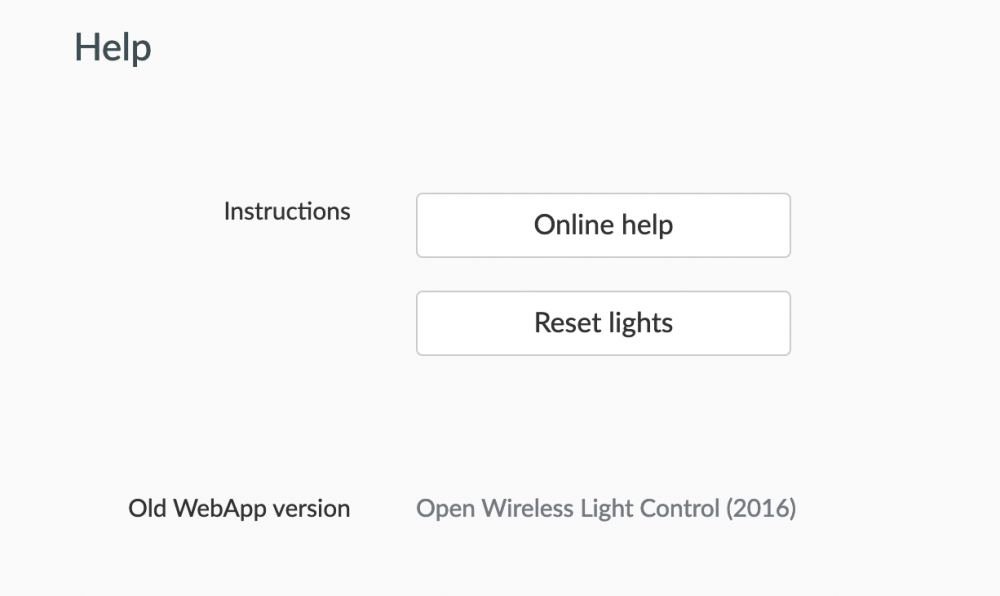Tap the button labeled Online help
Image resolution: width=1000 pixels, height=596 pixels.
coord(603,225)
